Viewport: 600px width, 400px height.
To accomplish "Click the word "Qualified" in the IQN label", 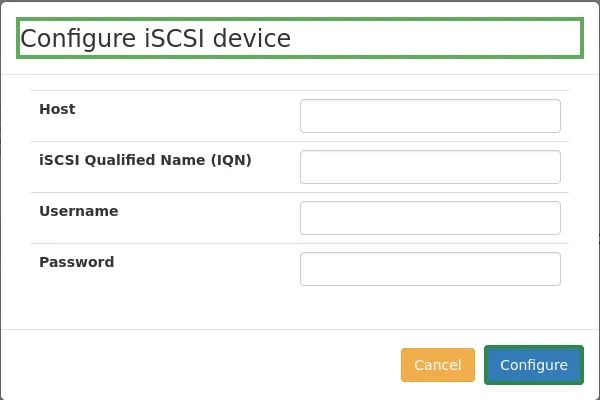I will (x=118, y=160).
